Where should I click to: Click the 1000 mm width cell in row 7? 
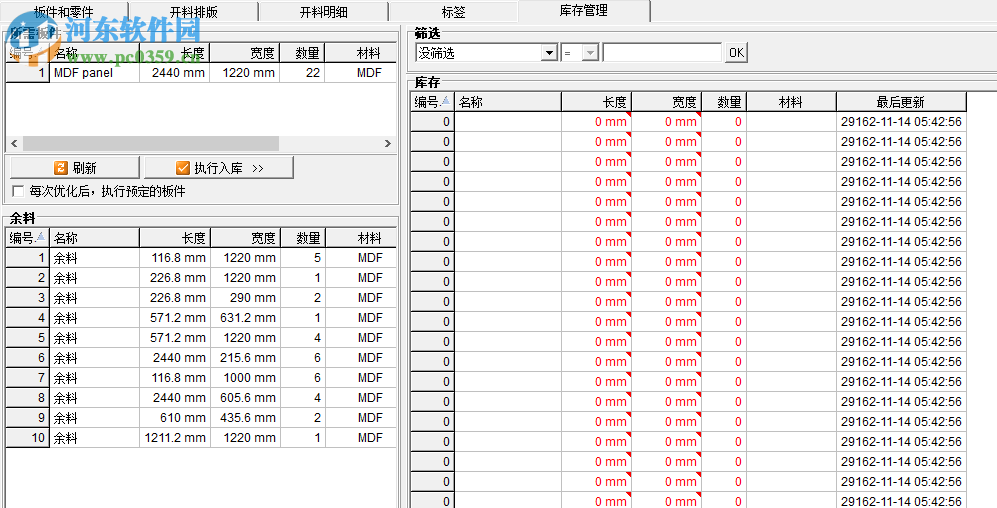[245, 378]
